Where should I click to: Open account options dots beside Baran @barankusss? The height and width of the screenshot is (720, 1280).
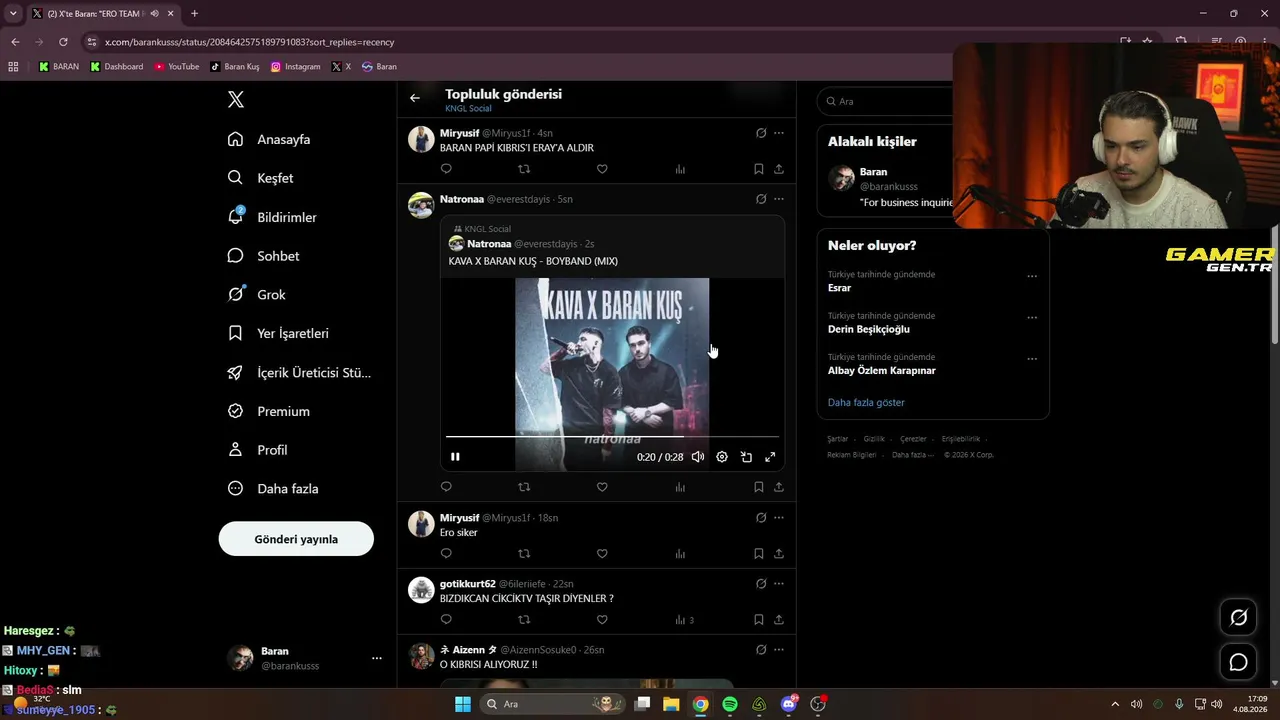tap(377, 658)
